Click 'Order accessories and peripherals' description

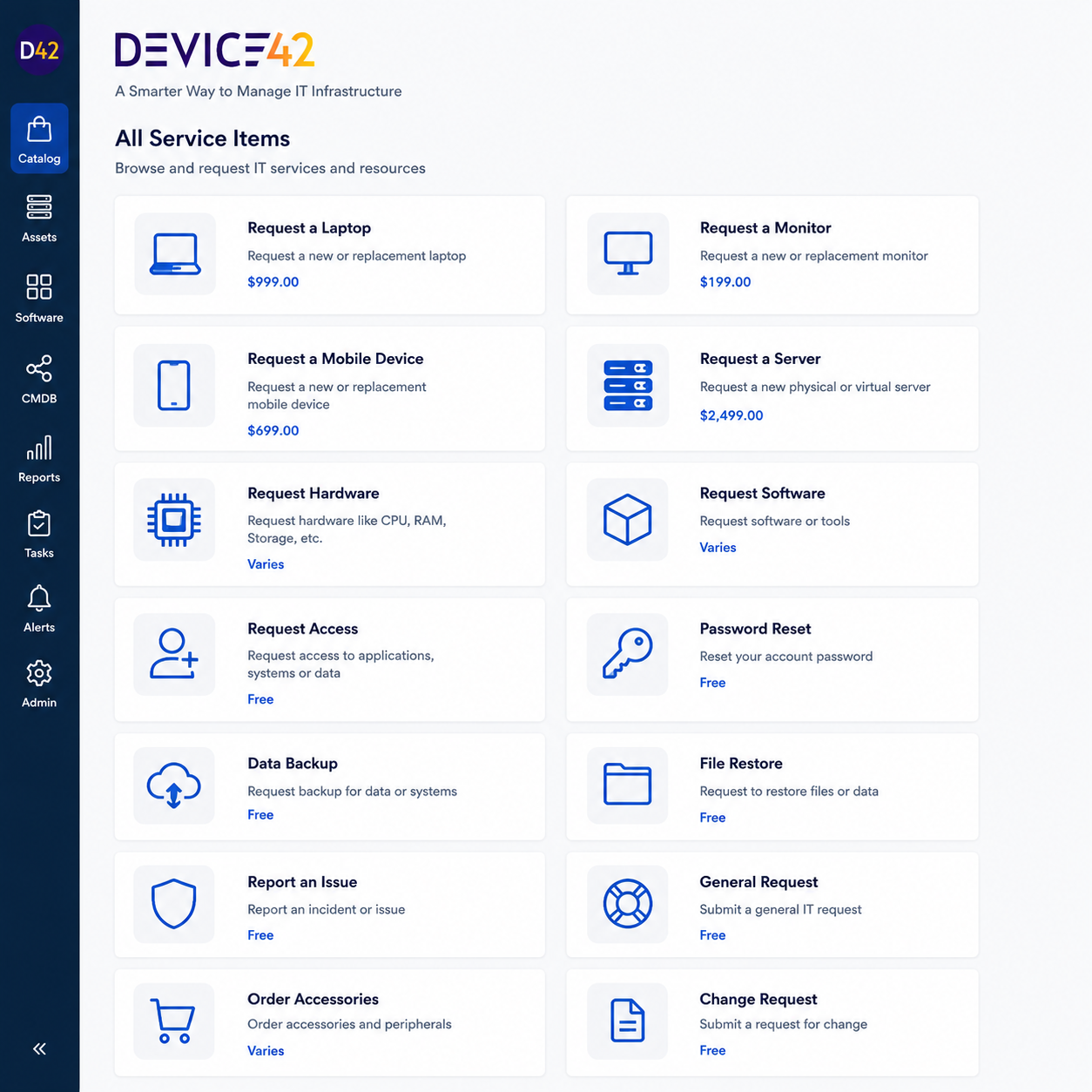(349, 1024)
